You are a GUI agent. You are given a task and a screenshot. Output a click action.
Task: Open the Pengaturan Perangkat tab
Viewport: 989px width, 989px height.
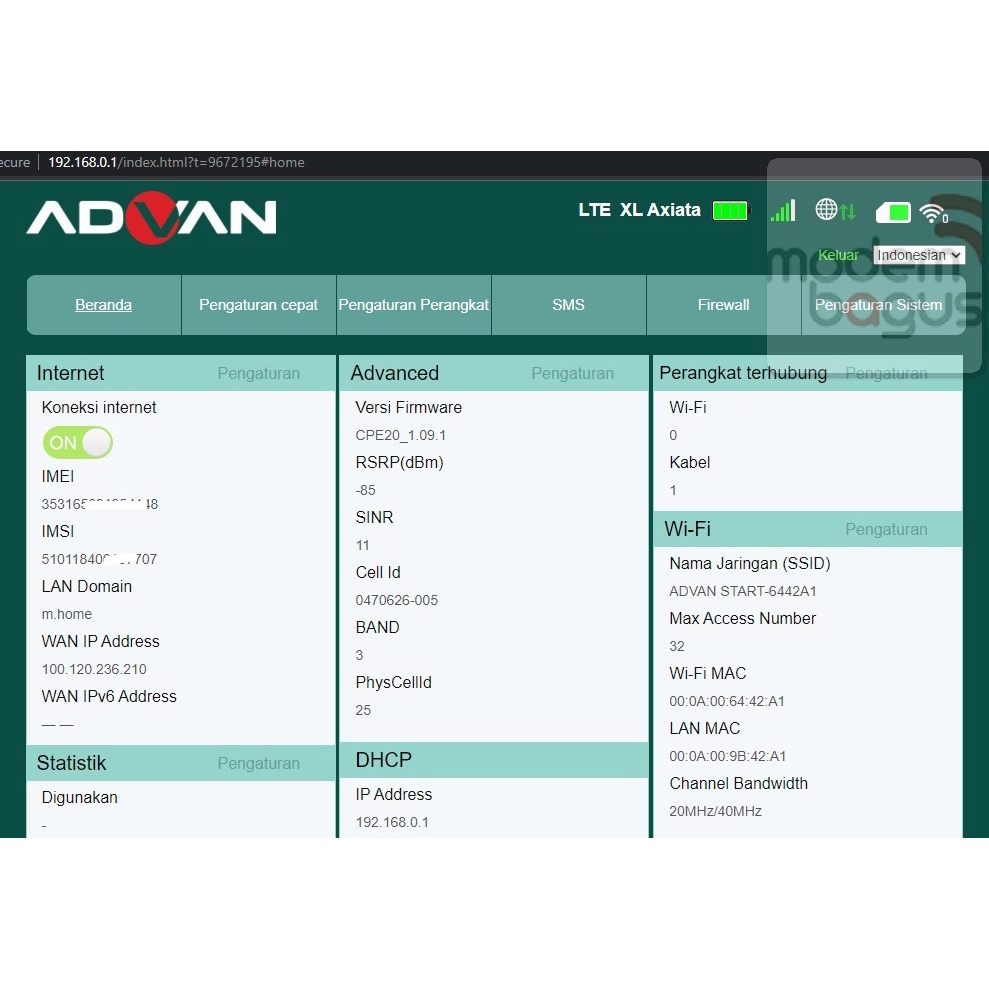coord(413,304)
